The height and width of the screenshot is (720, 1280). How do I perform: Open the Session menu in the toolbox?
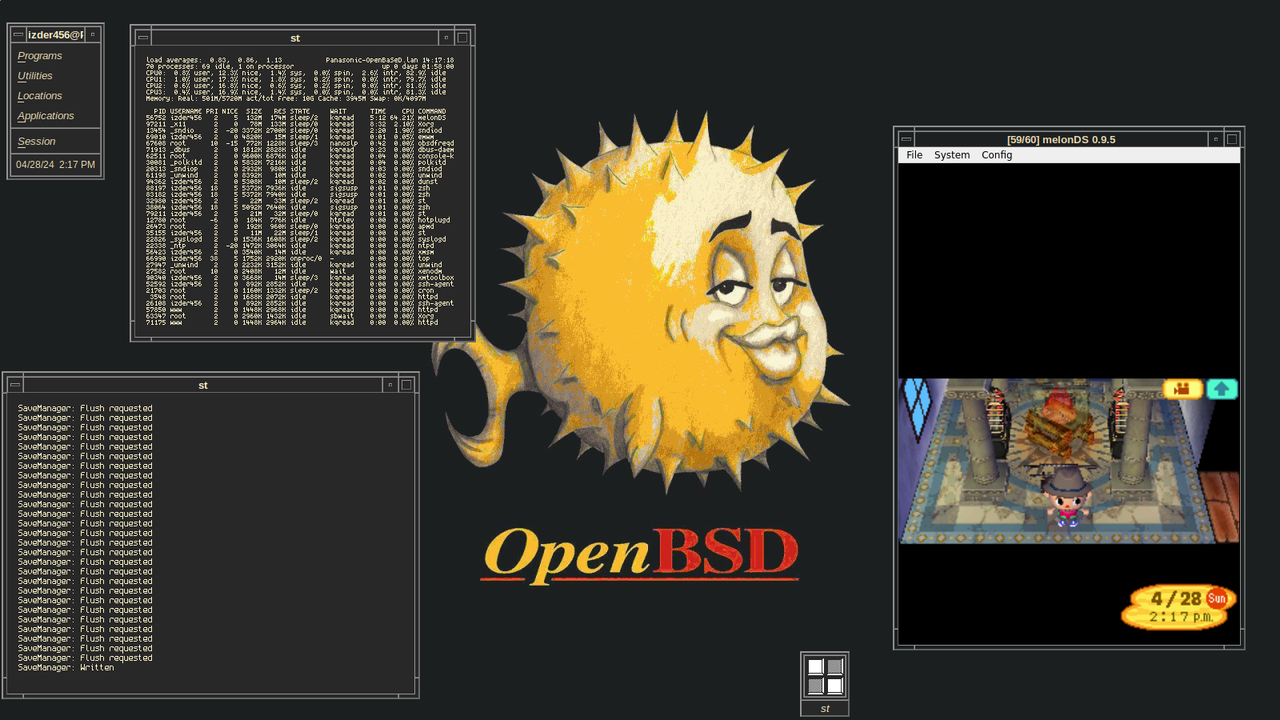pyautogui.click(x=37, y=142)
